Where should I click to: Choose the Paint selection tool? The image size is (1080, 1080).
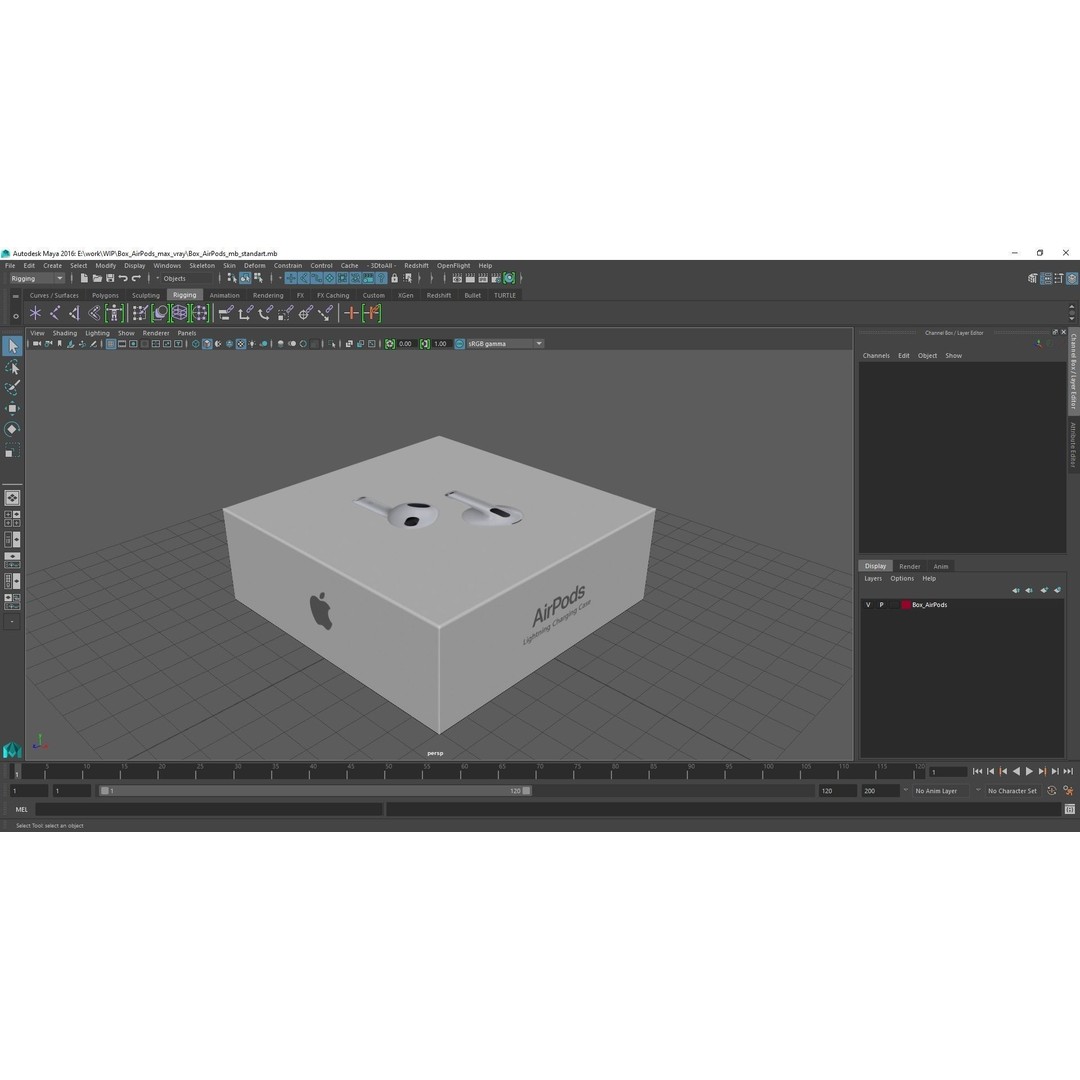tap(12, 388)
